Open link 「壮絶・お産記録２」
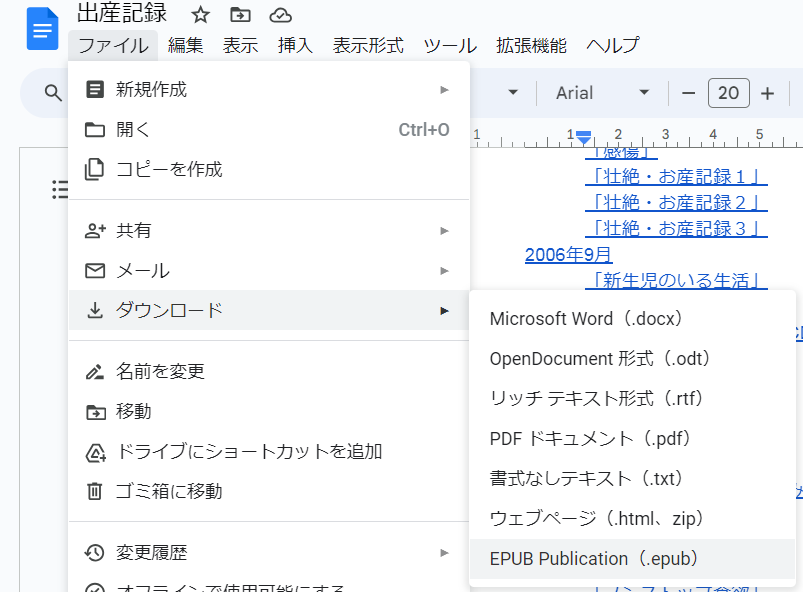The width and height of the screenshot is (803, 592). click(x=676, y=202)
